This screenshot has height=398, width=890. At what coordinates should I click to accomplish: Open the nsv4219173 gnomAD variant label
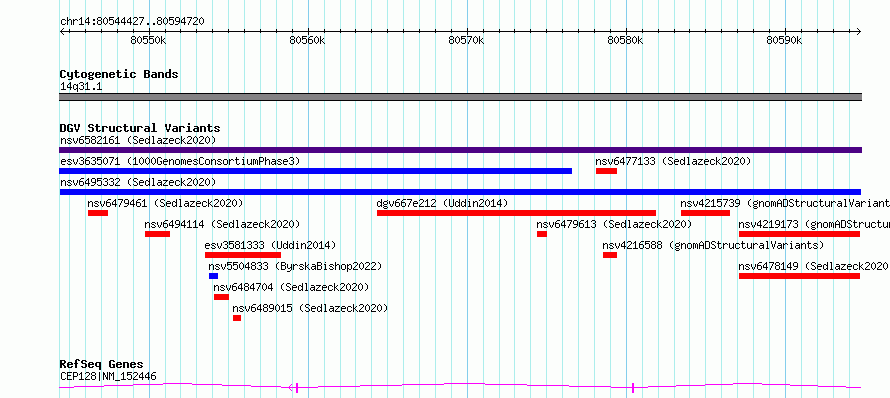tap(814, 224)
